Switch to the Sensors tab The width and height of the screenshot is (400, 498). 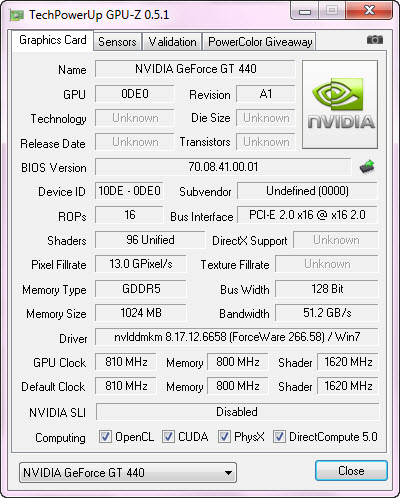pos(117,42)
